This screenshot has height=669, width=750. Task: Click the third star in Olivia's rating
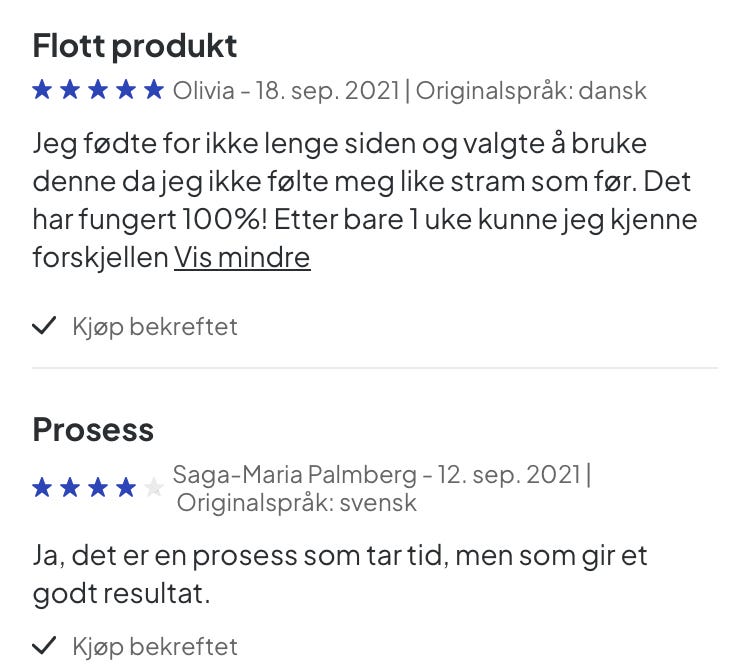(98, 91)
